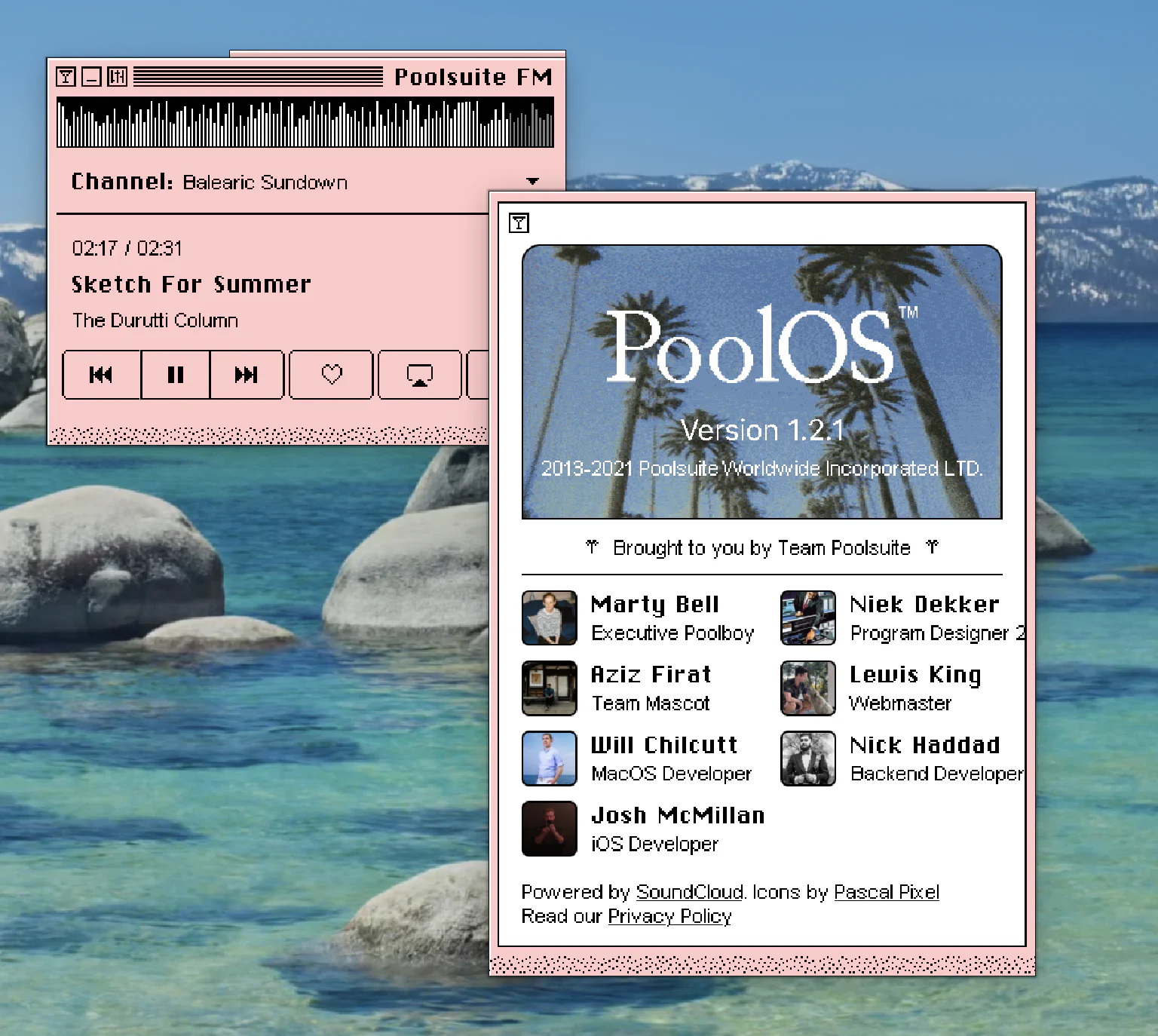
Task: Click Brought to you by Team Poolsuite
Action: (x=762, y=547)
